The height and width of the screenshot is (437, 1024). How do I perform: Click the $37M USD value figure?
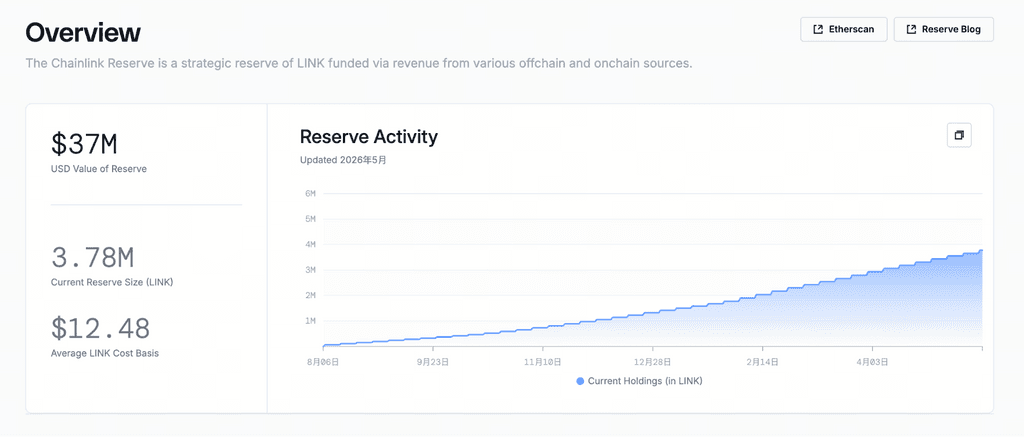[84, 144]
